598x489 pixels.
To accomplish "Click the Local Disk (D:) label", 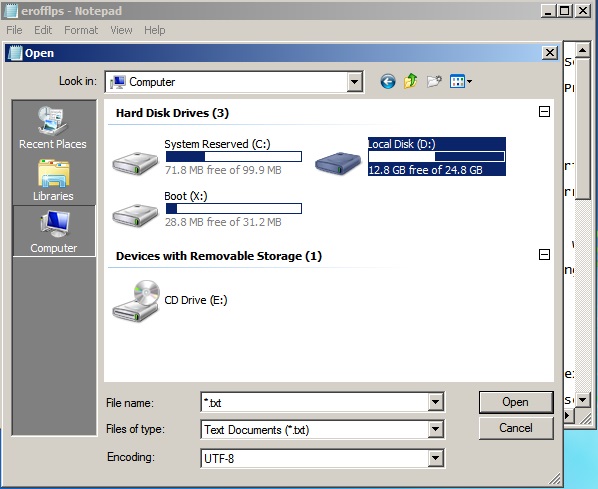I will [402, 144].
